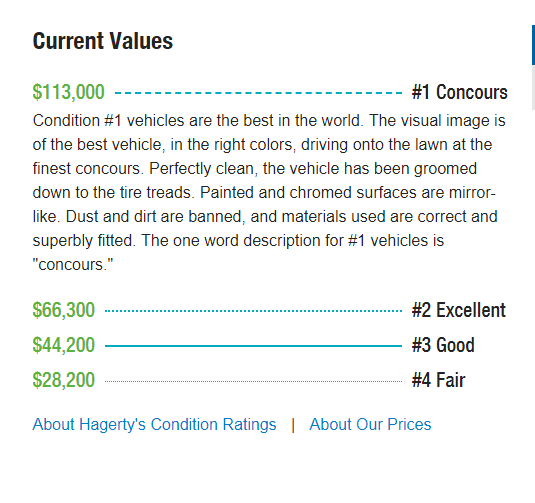Click the quoted word "concours." in description
This screenshot has width=535, height=503.
point(73,265)
